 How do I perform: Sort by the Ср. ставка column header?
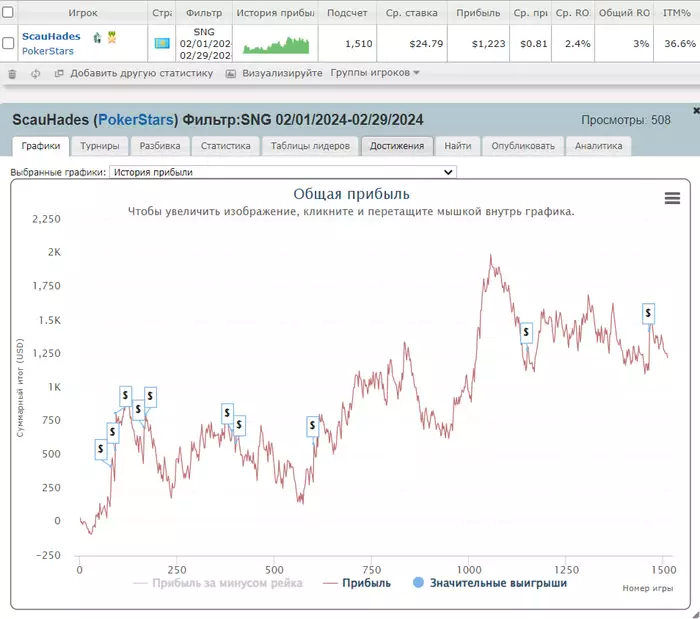(x=412, y=13)
